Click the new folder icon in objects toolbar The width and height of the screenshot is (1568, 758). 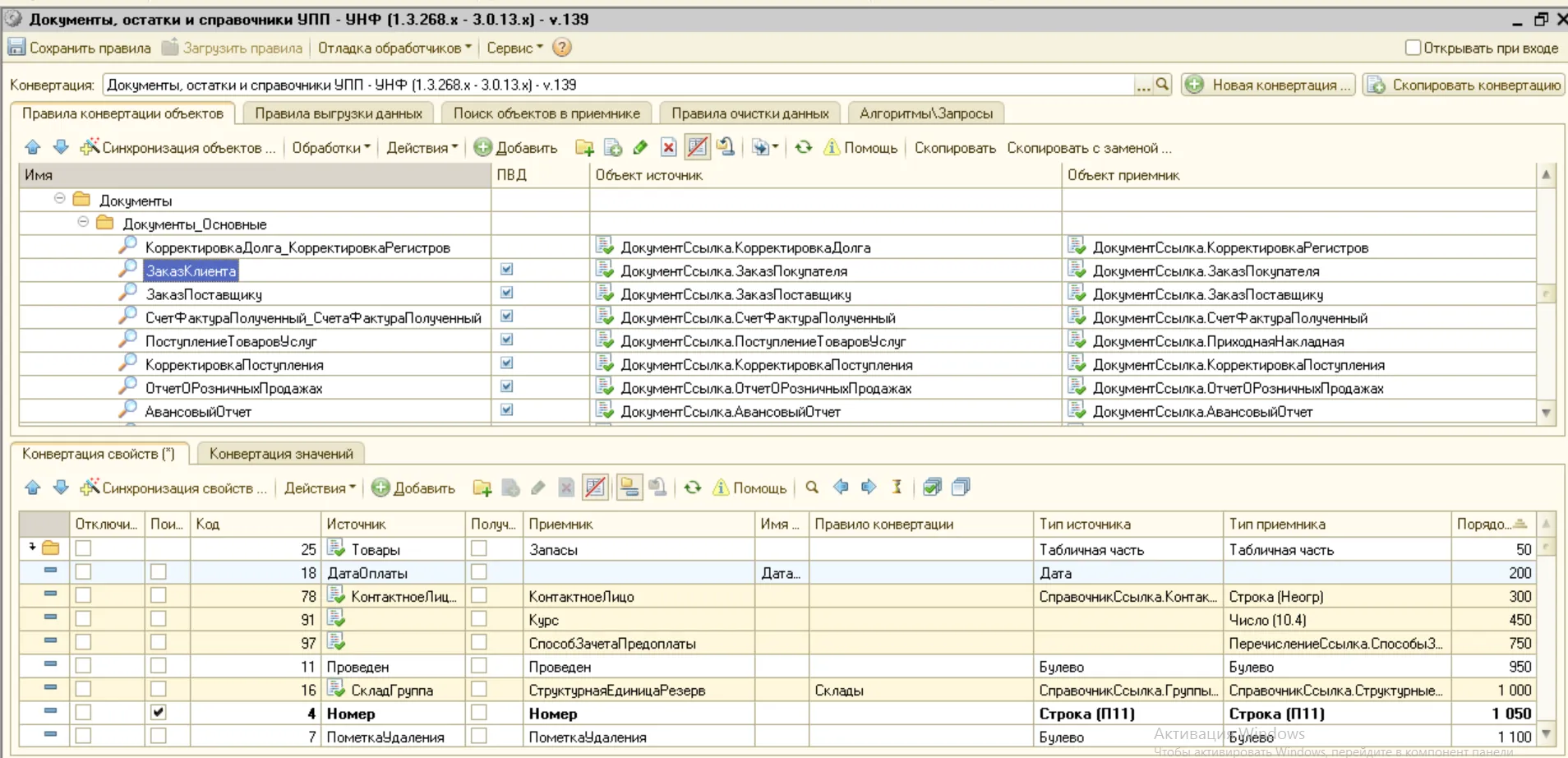[x=584, y=148]
